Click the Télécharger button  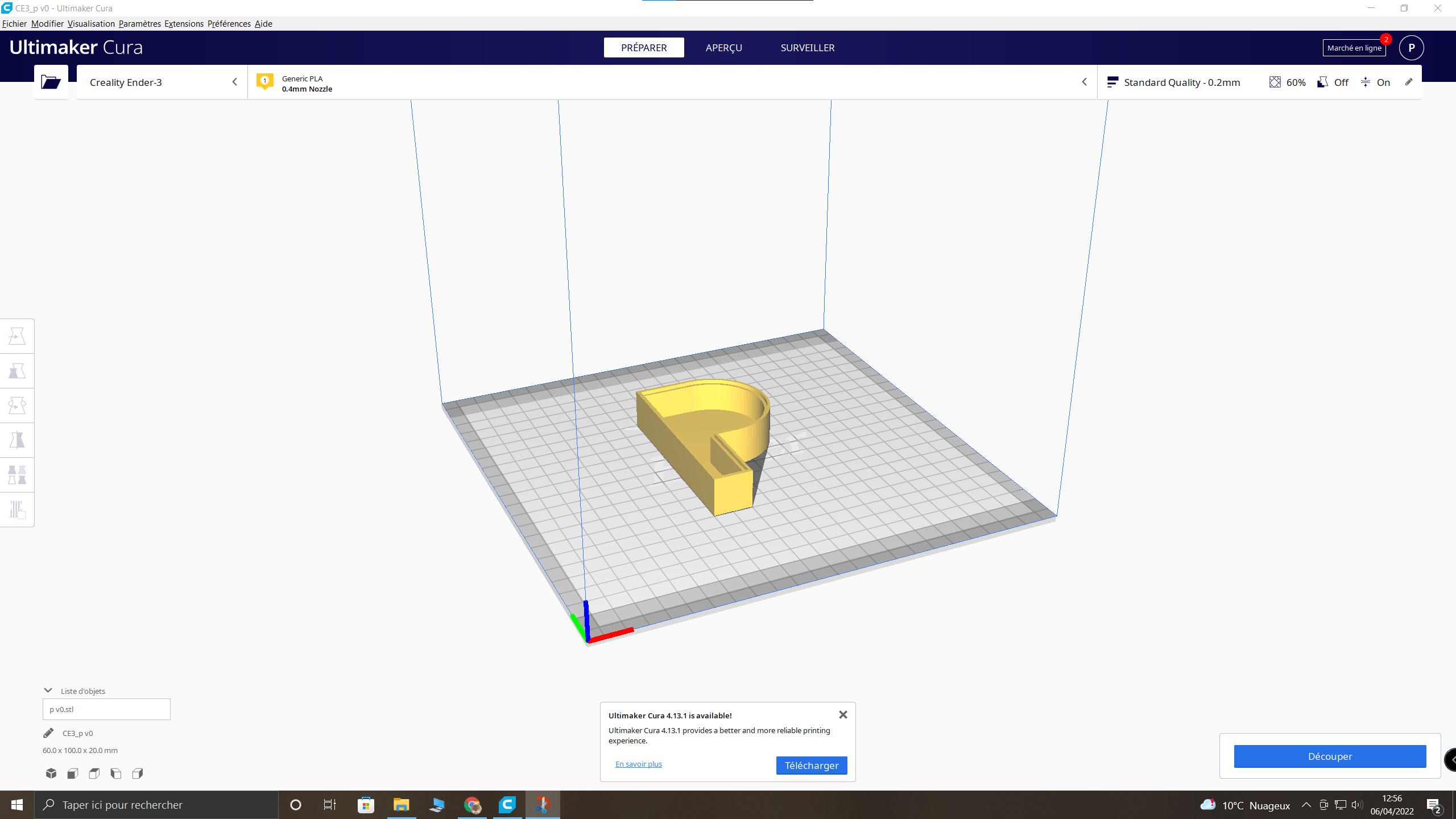[x=812, y=764]
